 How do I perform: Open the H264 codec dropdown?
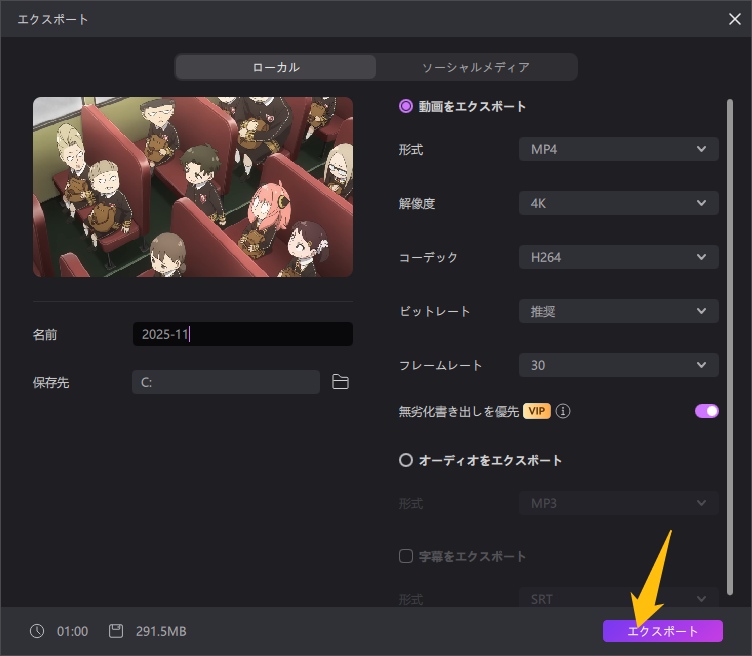619,257
